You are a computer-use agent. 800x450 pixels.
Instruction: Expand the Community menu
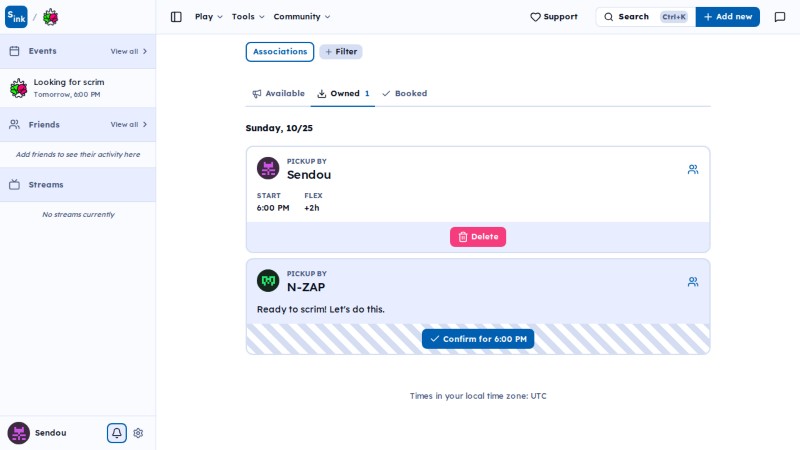click(302, 17)
